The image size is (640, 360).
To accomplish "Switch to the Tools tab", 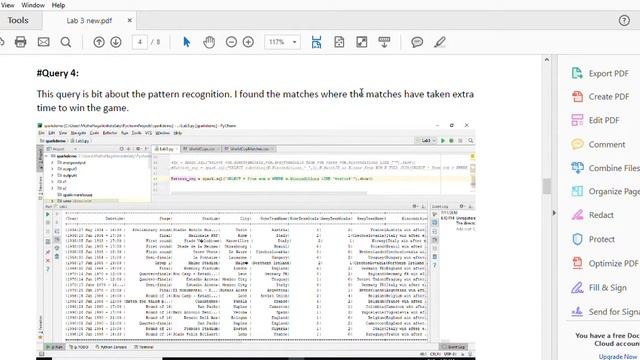I will 18,20.
